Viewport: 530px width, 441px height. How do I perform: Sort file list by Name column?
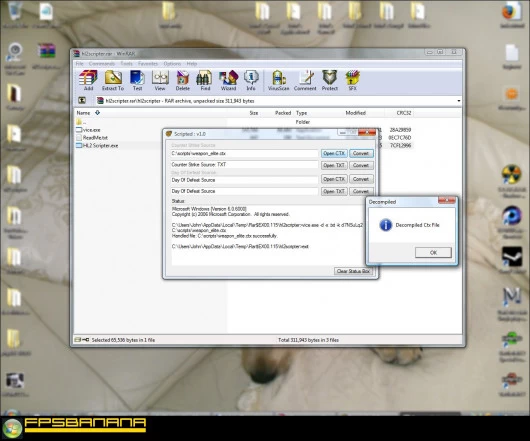click(83, 113)
